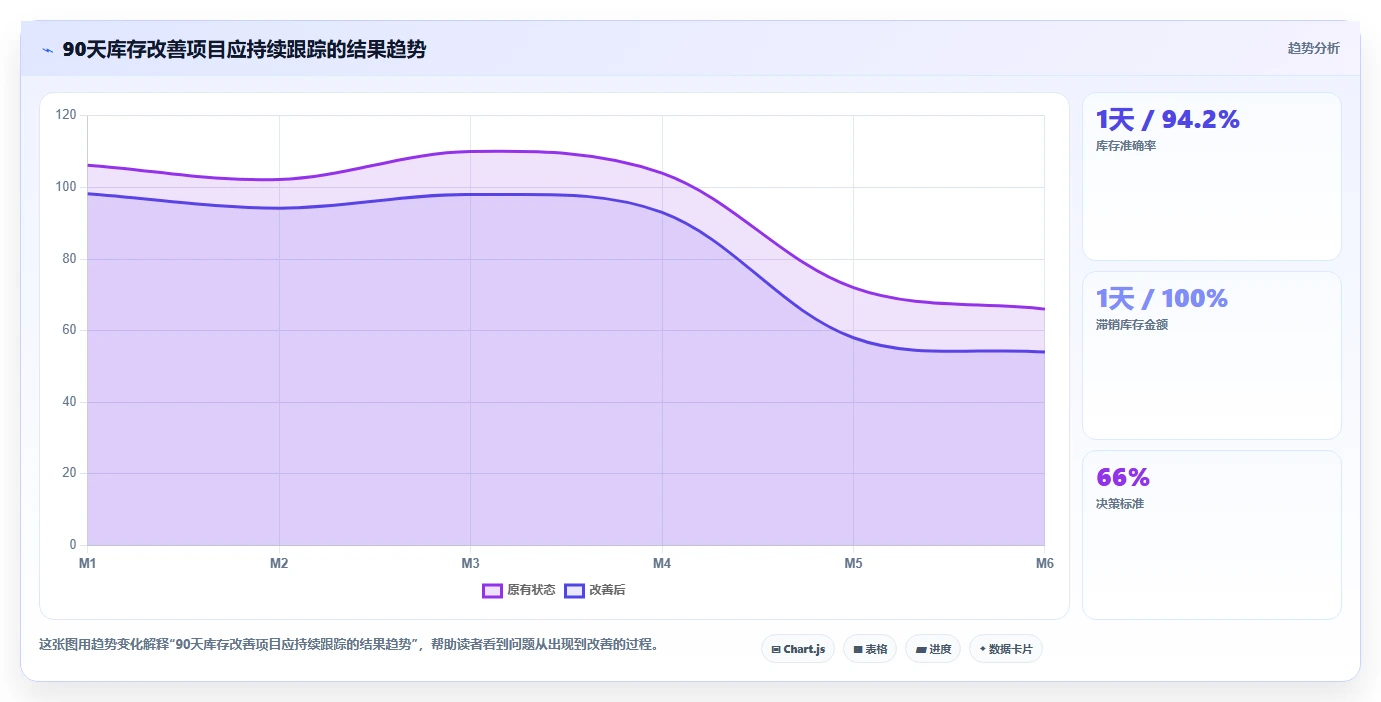
Task: Click the 1天 / 94.2% value
Action: (1167, 120)
